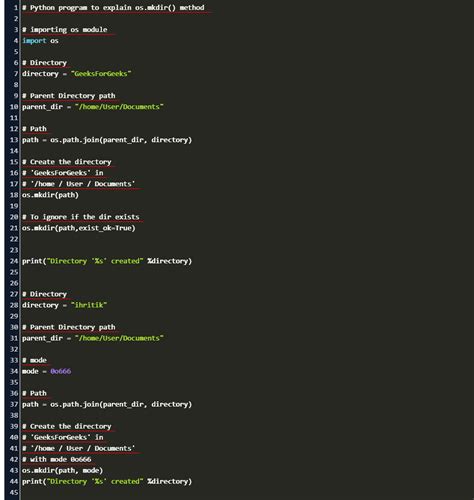Click '# Create the directory' comment on line 15
The width and height of the screenshot is (474, 500).
[67, 162]
